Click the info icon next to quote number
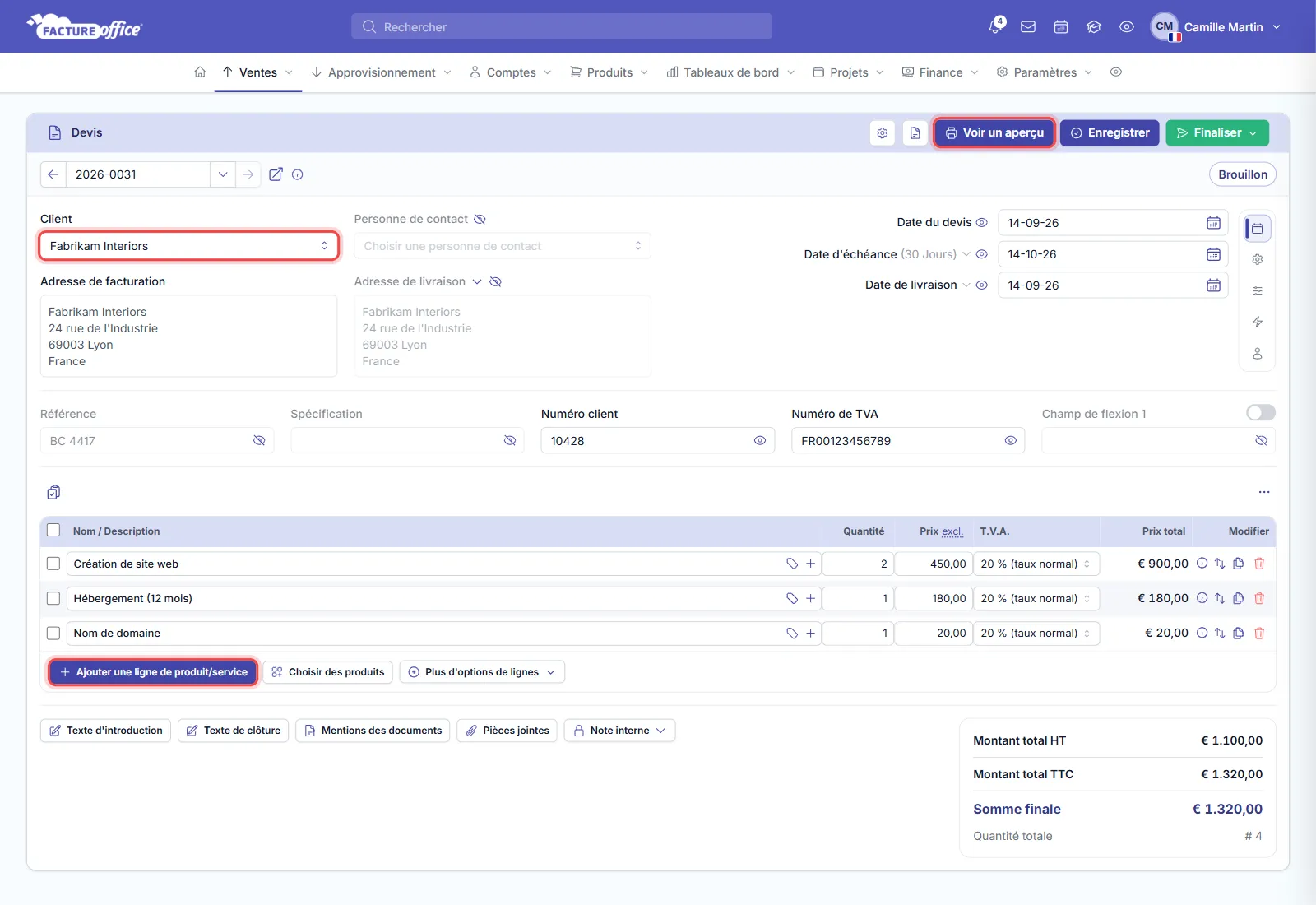This screenshot has width=1316, height=905. 298,174
